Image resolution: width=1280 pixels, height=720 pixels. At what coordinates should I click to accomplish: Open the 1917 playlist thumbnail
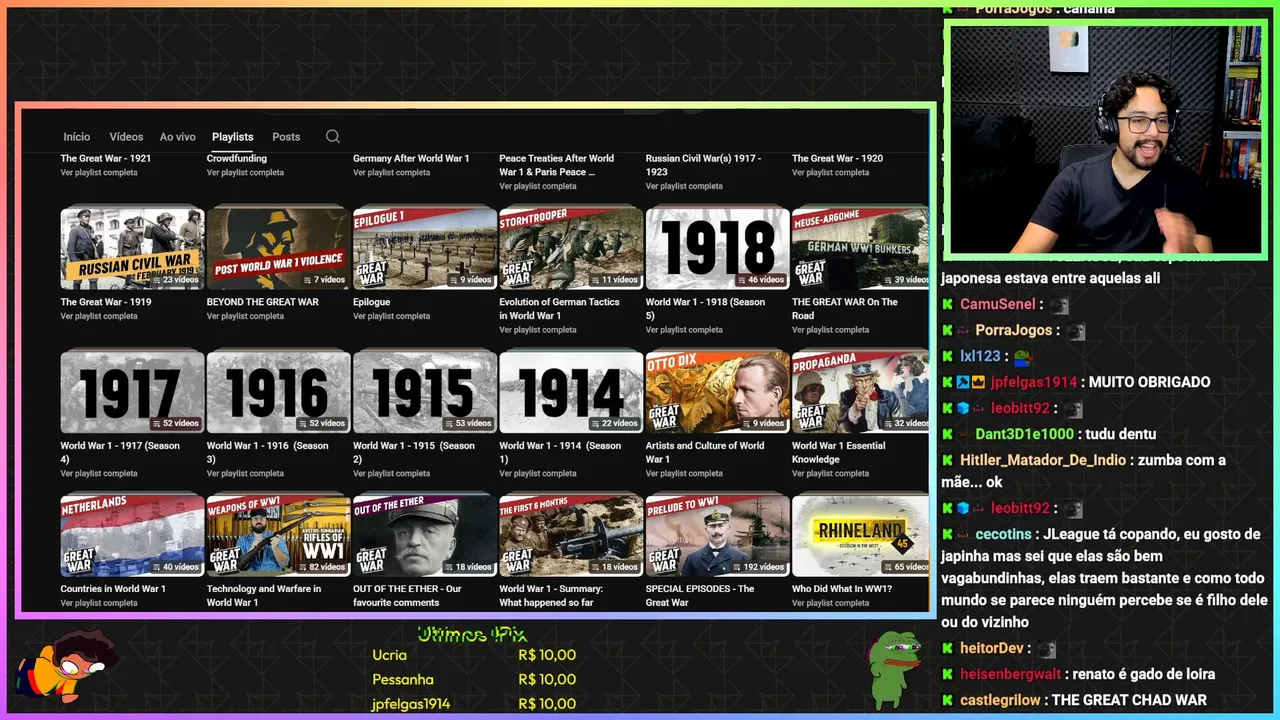click(x=132, y=392)
